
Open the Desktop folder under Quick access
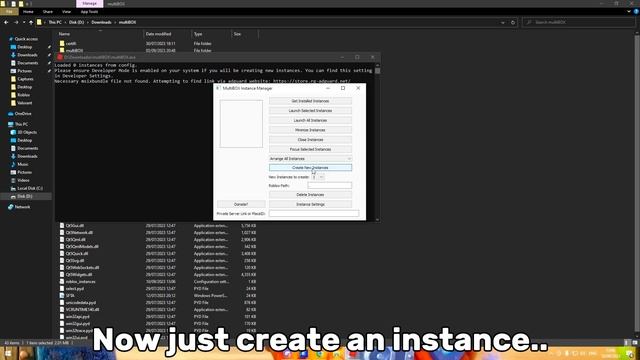pyautogui.click(x=24, y=47)
